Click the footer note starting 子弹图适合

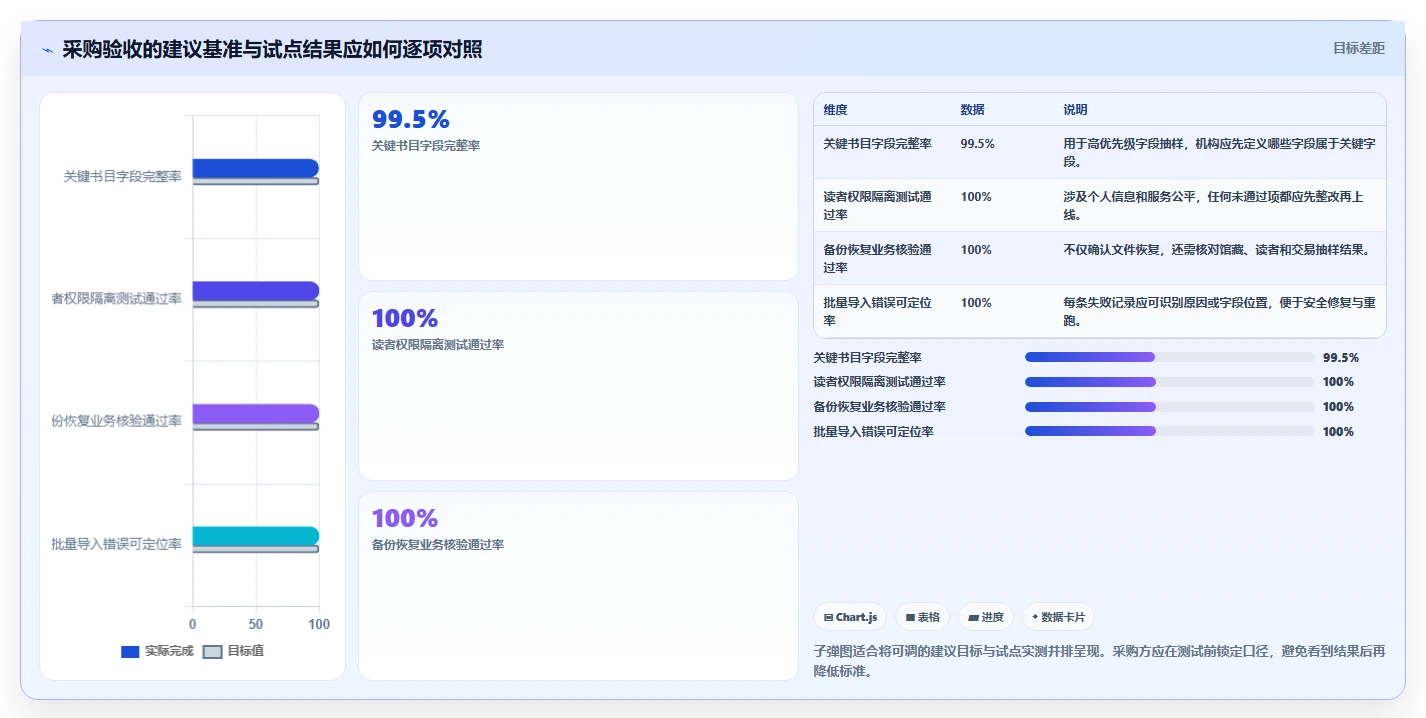(1100, 661)
